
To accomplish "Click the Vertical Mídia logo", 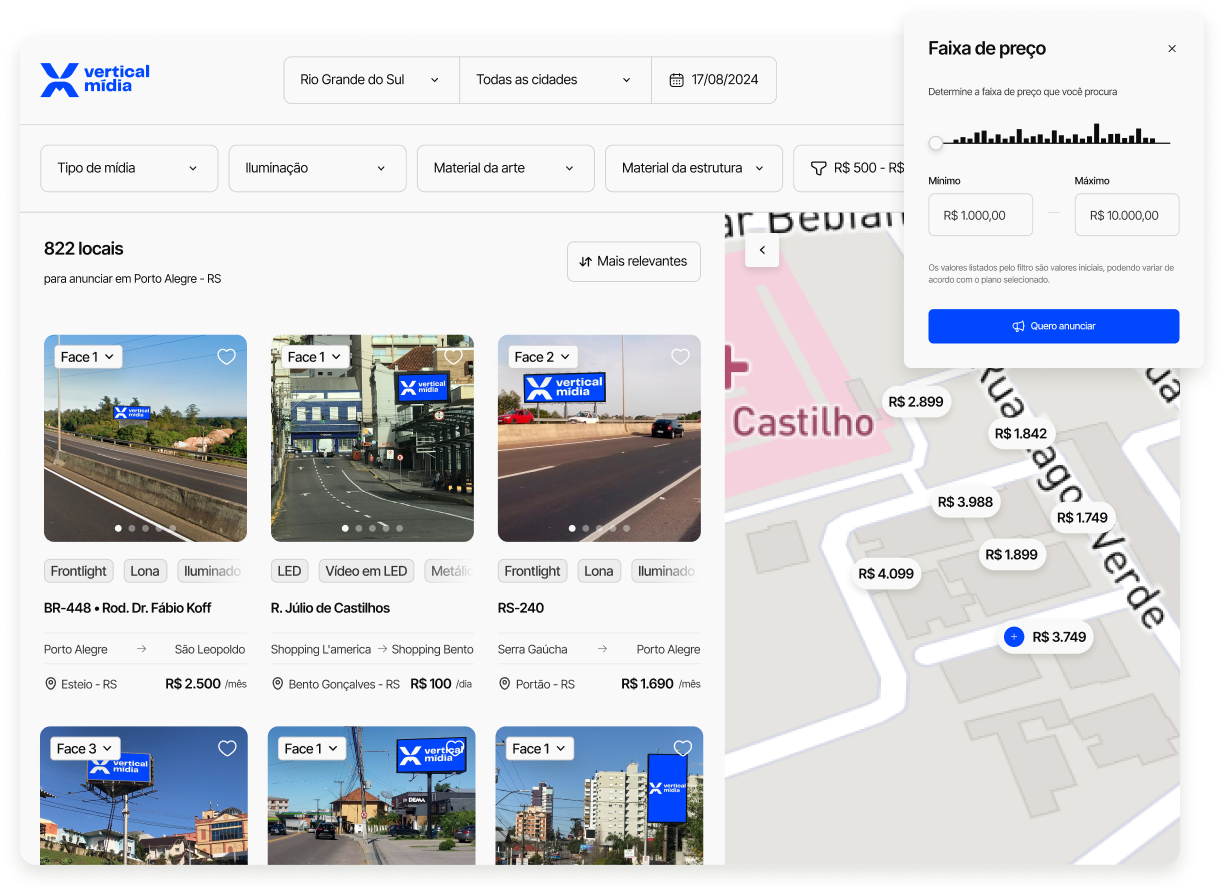I will [95, 80].
